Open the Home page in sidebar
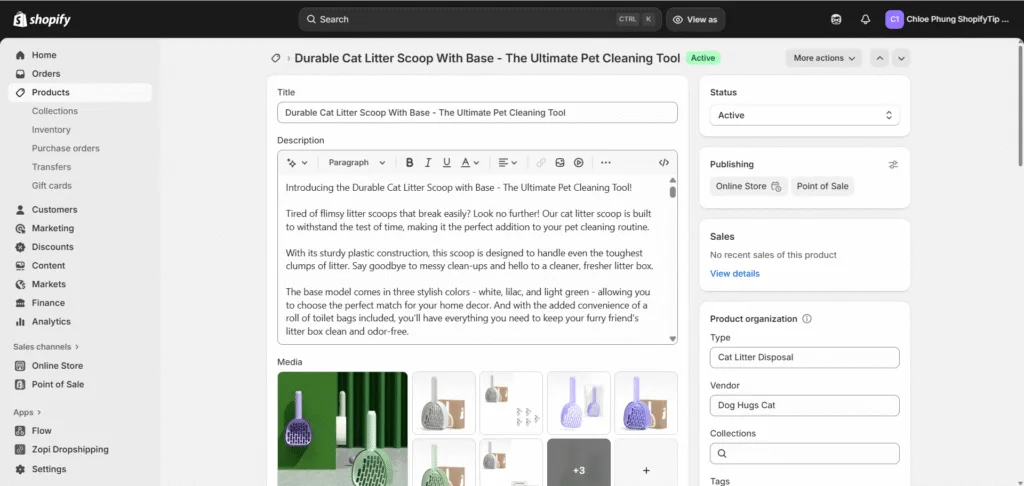Viewport: 1024px width, 486px height. point(44,56)
